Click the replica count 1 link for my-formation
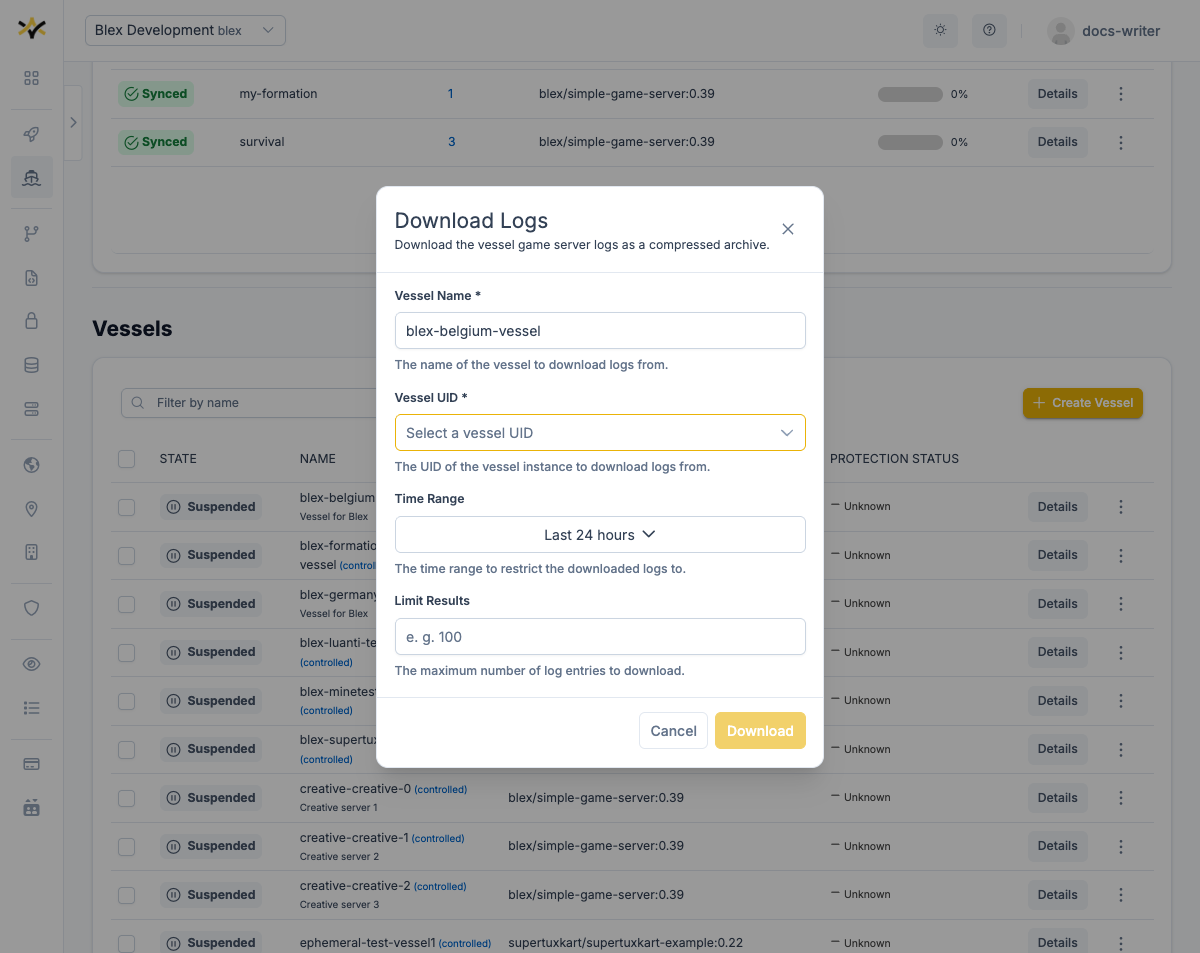 click(450, 94)
